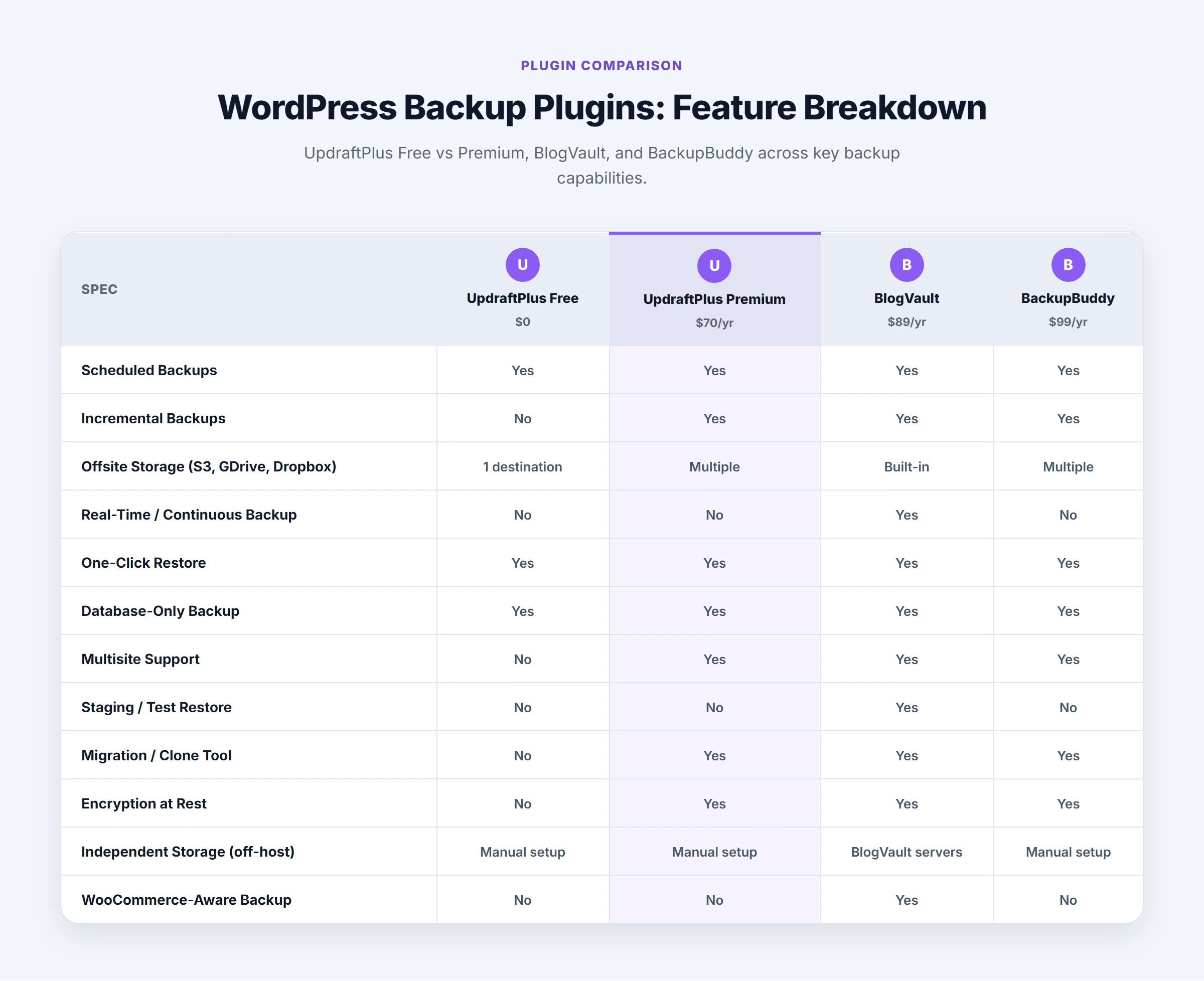Click Staging 'No' under UpdraftPlus Premium
Screen dimensions: 1204x981
coord(714,708)
